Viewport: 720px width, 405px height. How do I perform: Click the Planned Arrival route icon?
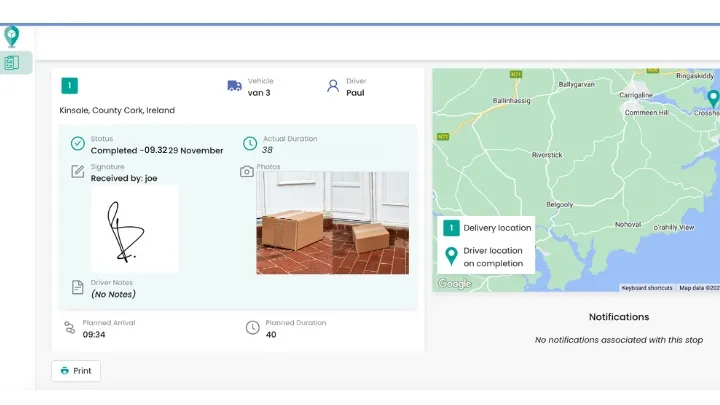click(x=69, y=328)
